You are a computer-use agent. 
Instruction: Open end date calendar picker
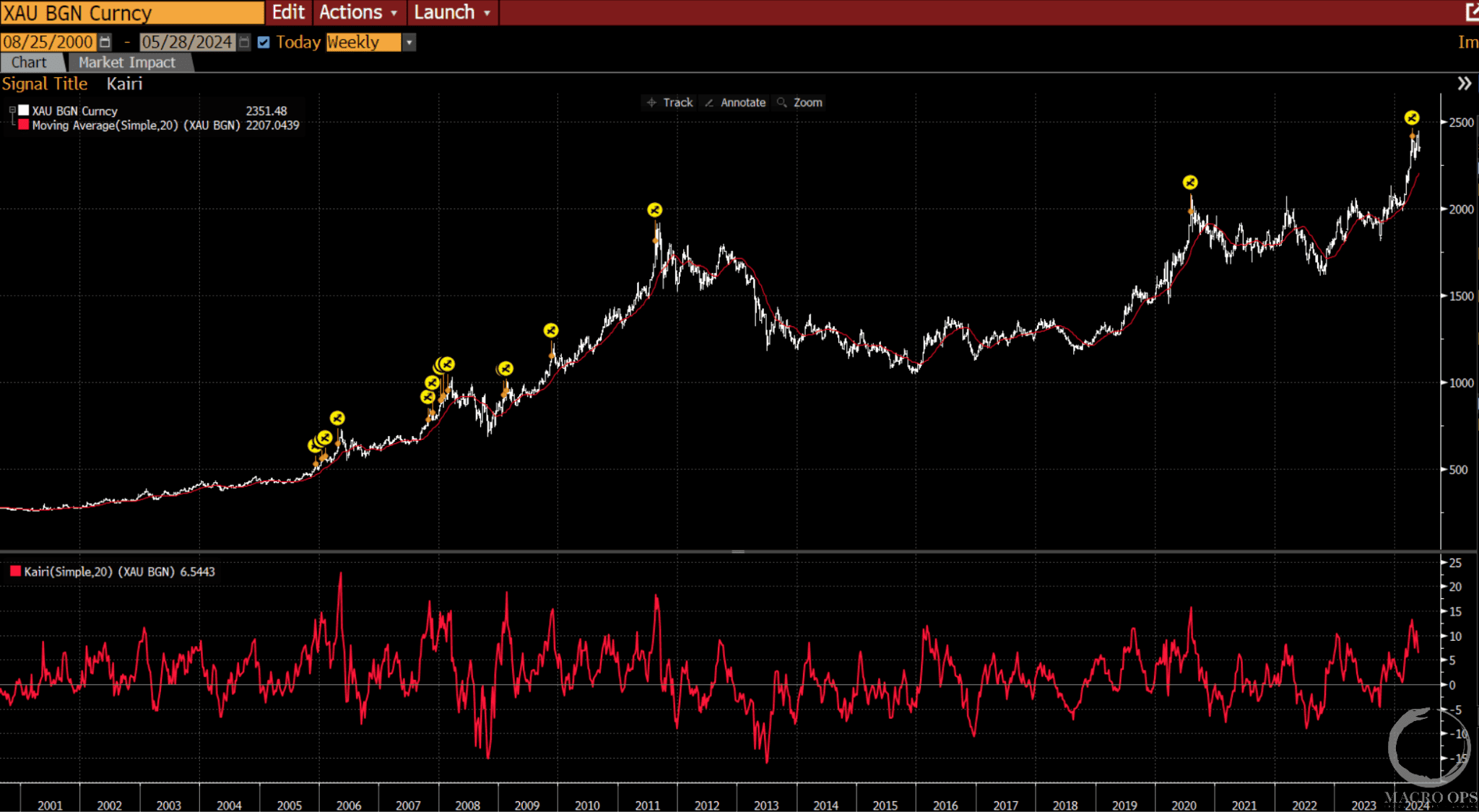[x=244, y=42]
